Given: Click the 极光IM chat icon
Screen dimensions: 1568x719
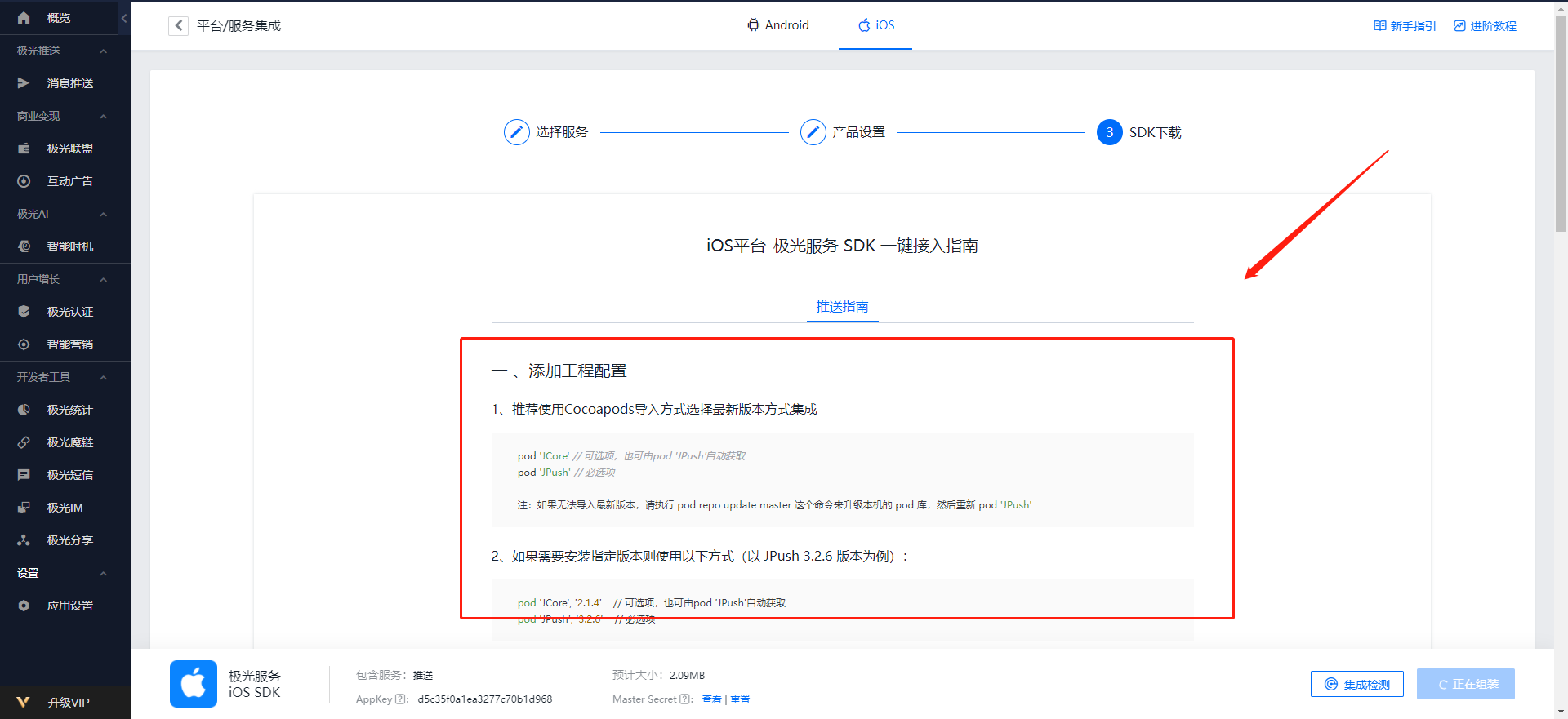Looking at the screenshot, I should (x=24, y=507).
